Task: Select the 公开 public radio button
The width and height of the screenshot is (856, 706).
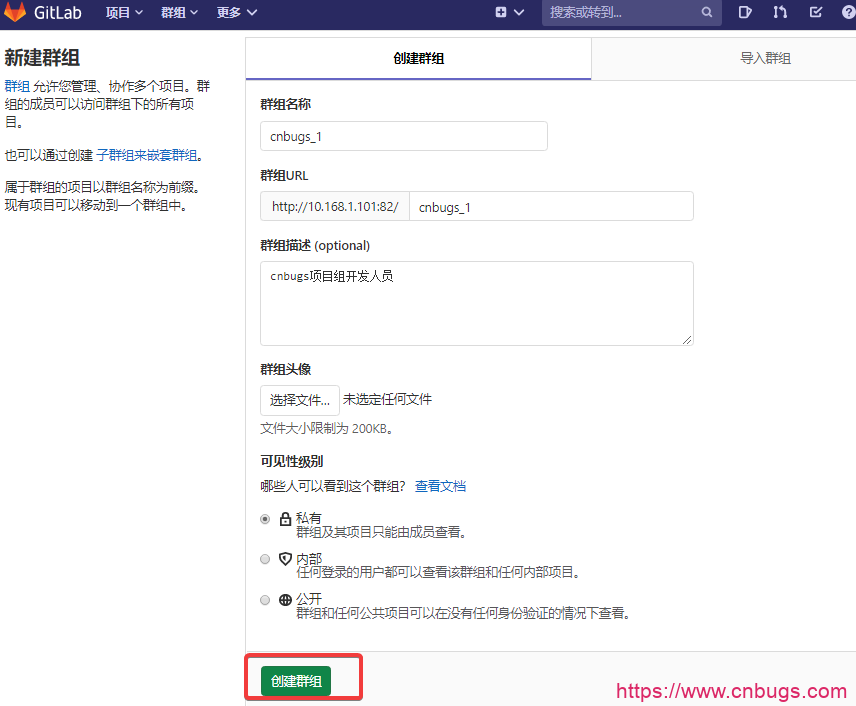Action: point(265,600)
